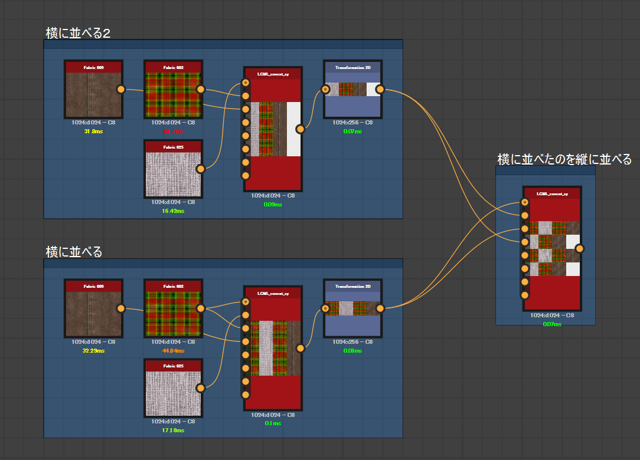Click Transformation 2D node in 横に並べる2 frame

(x=352, y=90)
